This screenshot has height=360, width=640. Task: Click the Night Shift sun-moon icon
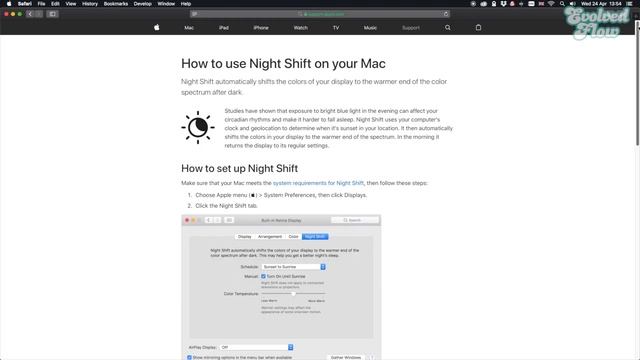click(198, 127)
